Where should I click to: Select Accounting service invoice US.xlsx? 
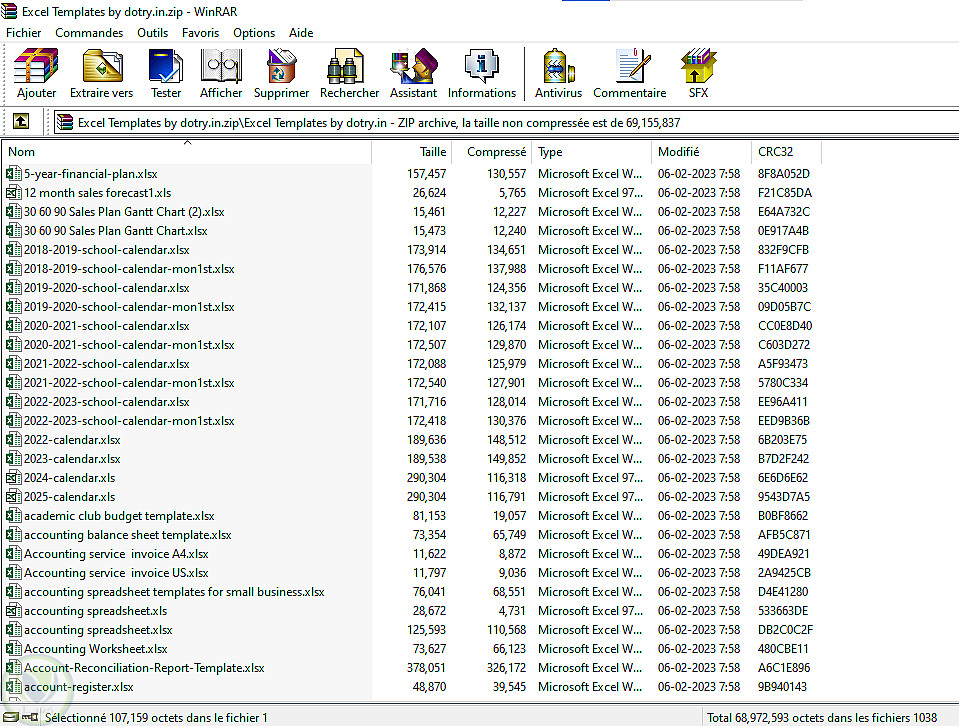pos(116,572)
